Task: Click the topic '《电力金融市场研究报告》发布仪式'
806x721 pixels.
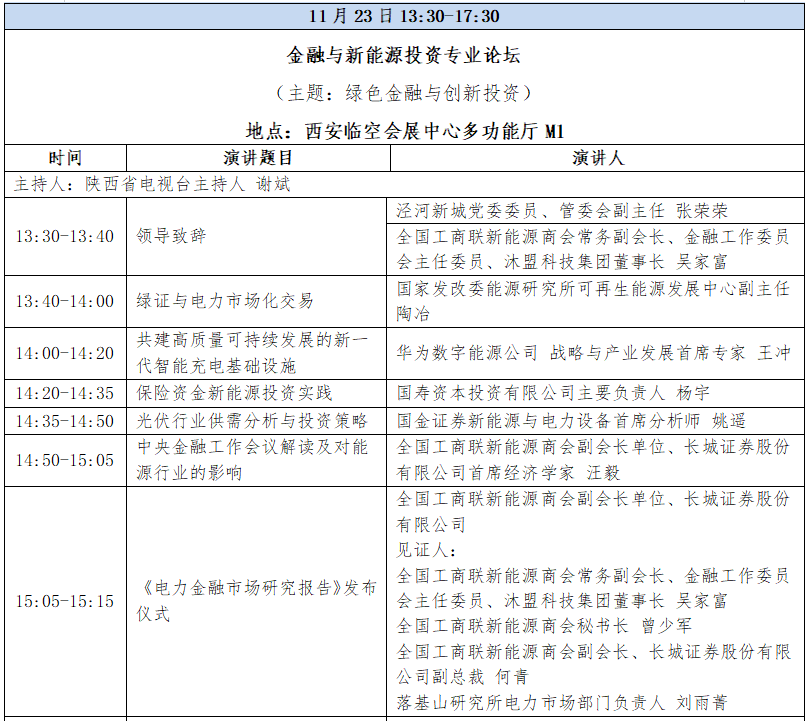Action: coord(256,601)
